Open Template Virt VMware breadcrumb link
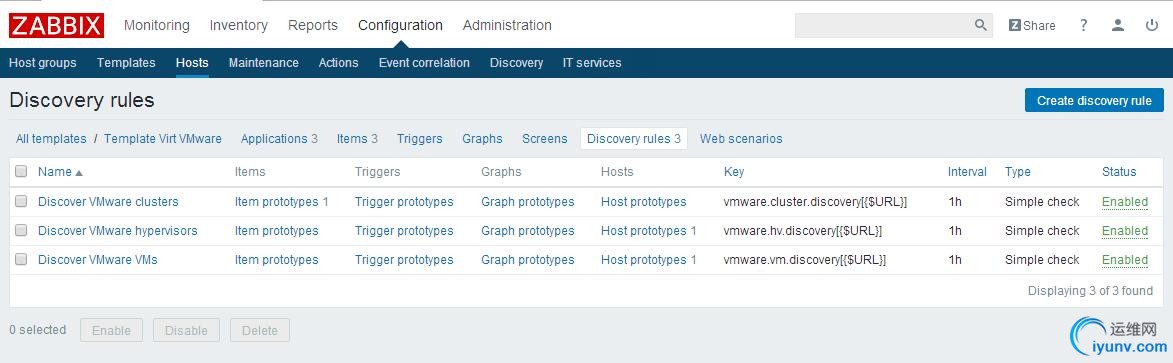The image size is (1173, 363). (x=163, y=138)
